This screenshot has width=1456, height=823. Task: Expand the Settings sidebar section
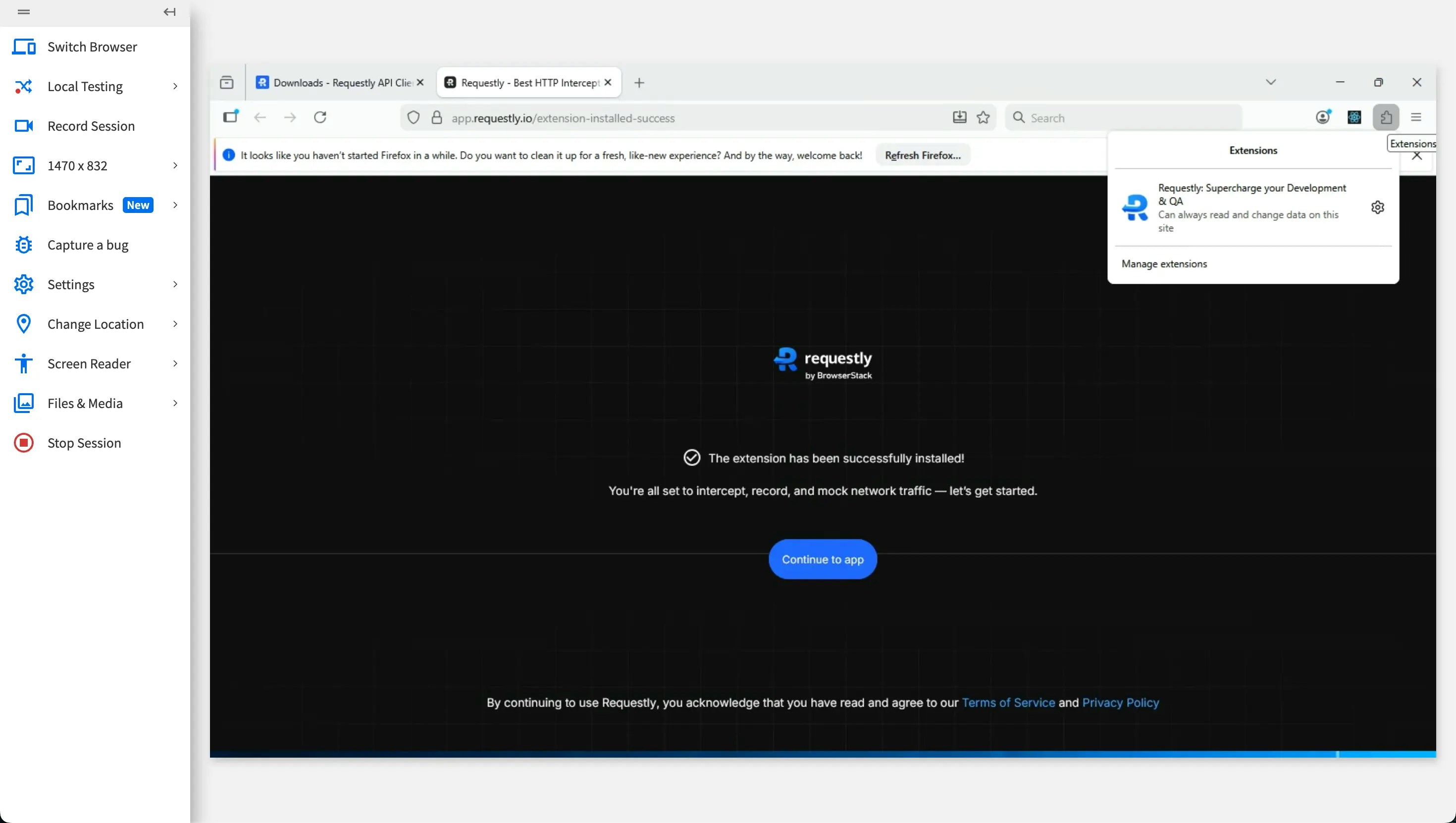71,284
